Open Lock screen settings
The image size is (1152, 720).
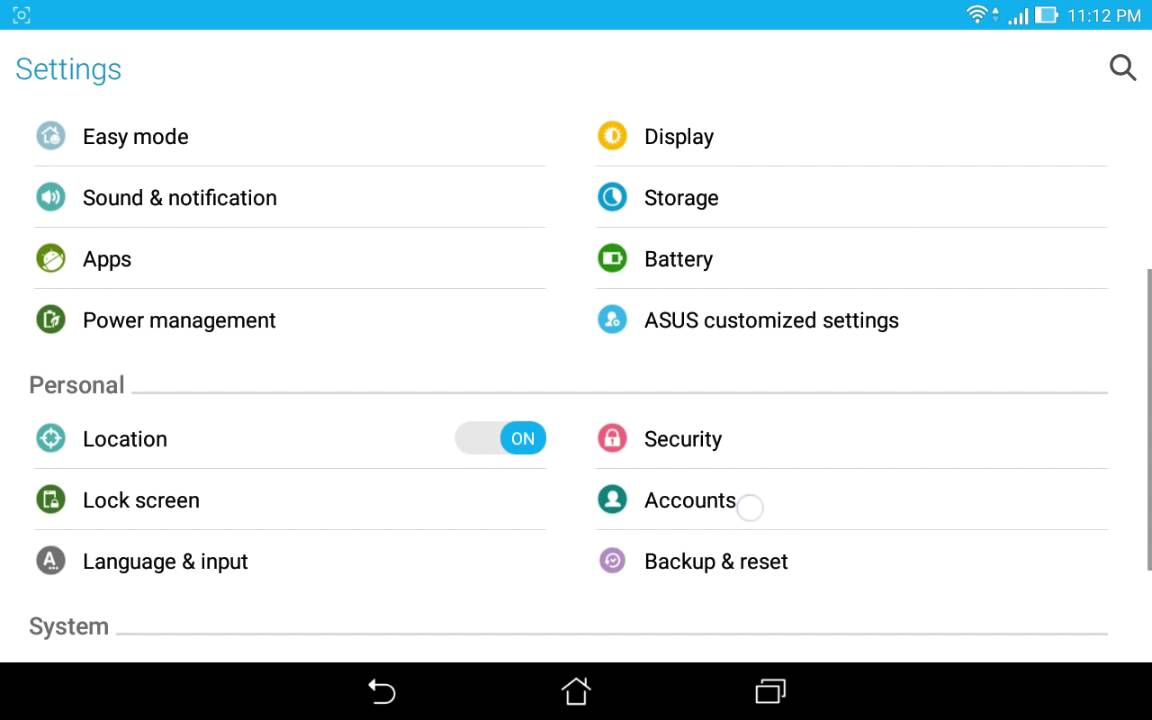(x=141, y=500)
